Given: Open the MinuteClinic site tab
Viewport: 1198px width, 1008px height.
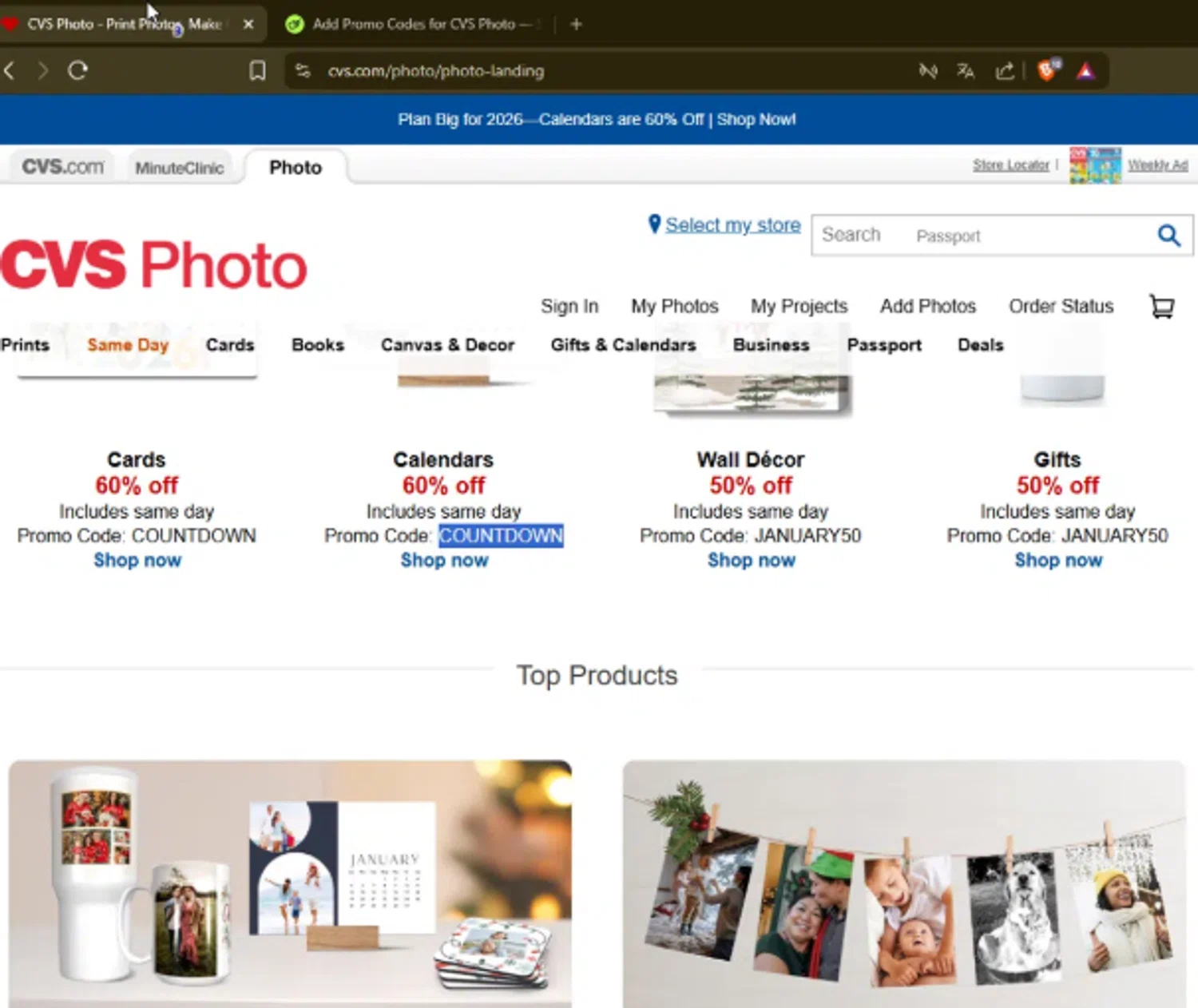Looking at the screenshot, I should (179, 168).
